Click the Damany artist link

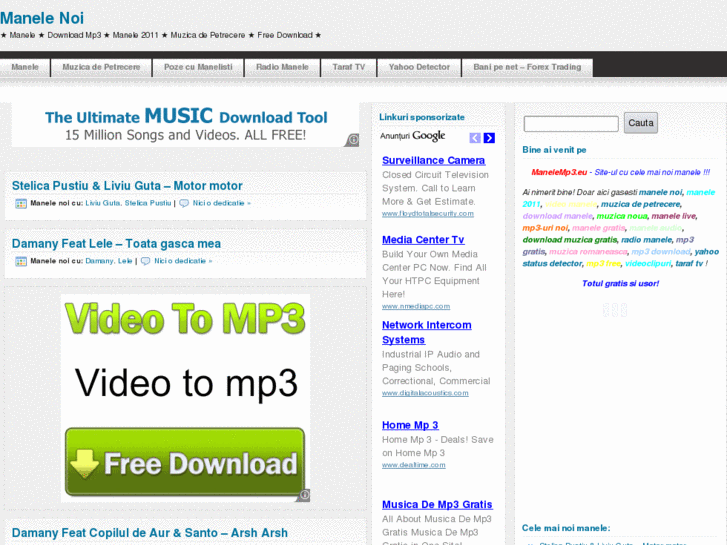[x=99, y=261]
